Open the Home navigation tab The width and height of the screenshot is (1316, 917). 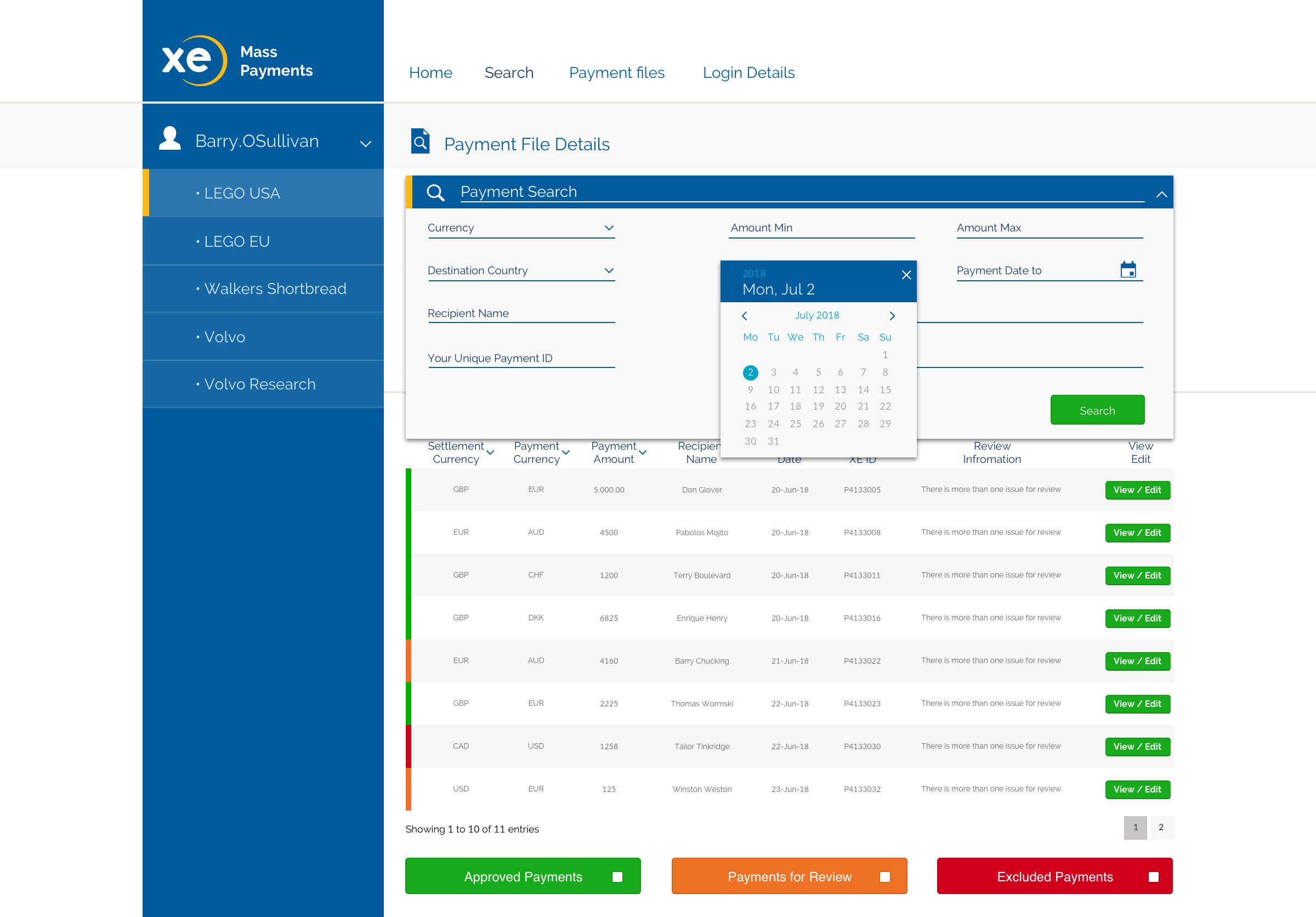click(x=430, y=73)
